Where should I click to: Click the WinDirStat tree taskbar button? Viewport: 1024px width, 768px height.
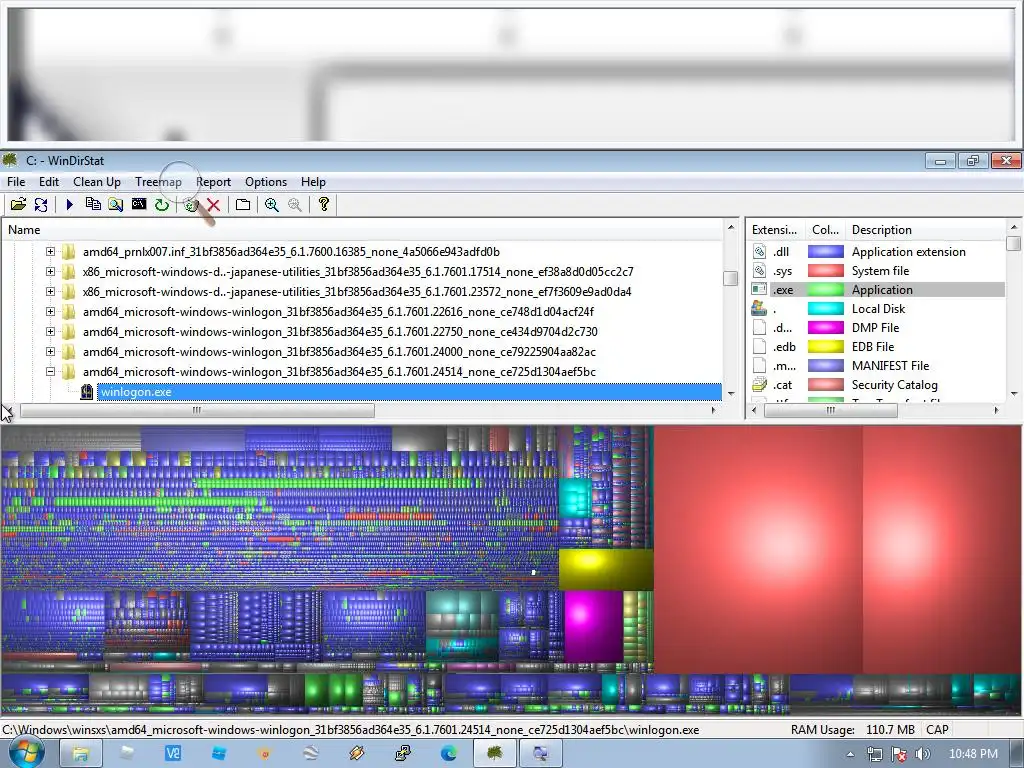(x=494, y=754)
